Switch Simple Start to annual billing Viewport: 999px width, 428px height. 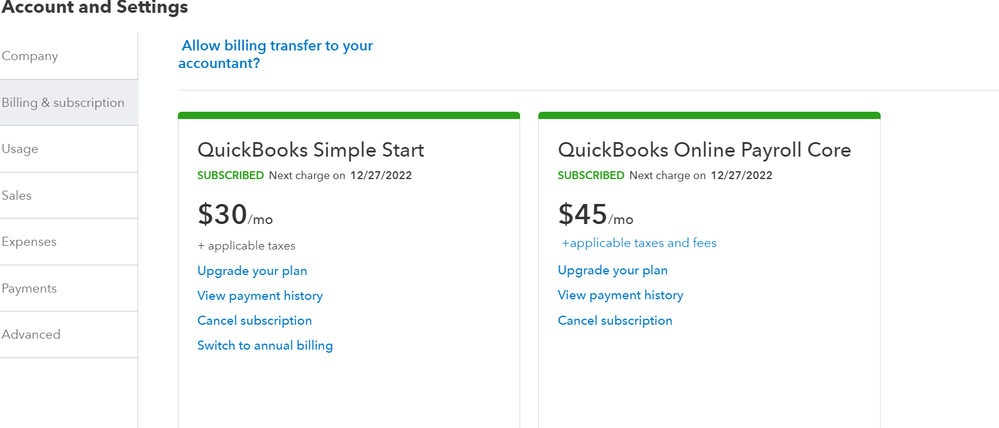pos(265,346)
